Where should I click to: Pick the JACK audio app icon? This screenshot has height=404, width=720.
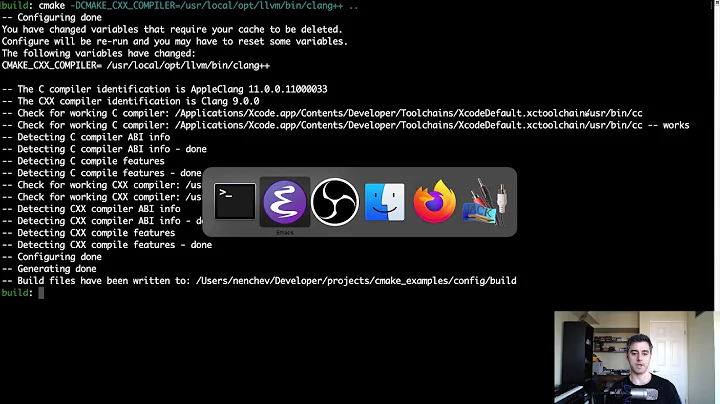[x=484, y=202]
